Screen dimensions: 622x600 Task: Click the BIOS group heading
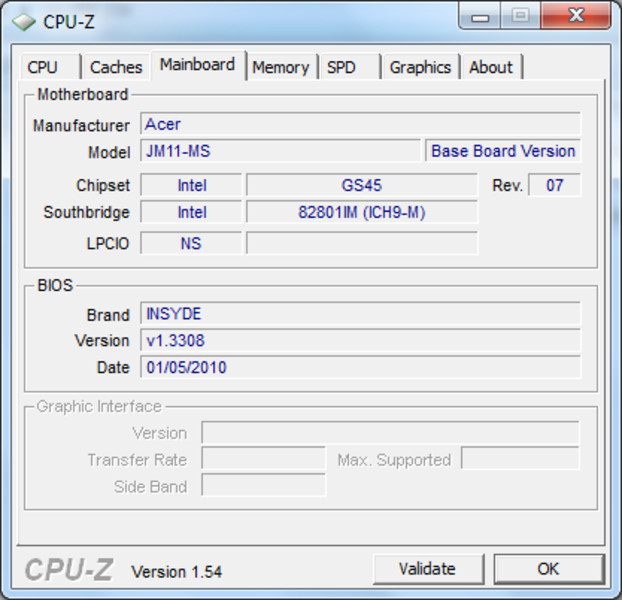pos(55,286)
